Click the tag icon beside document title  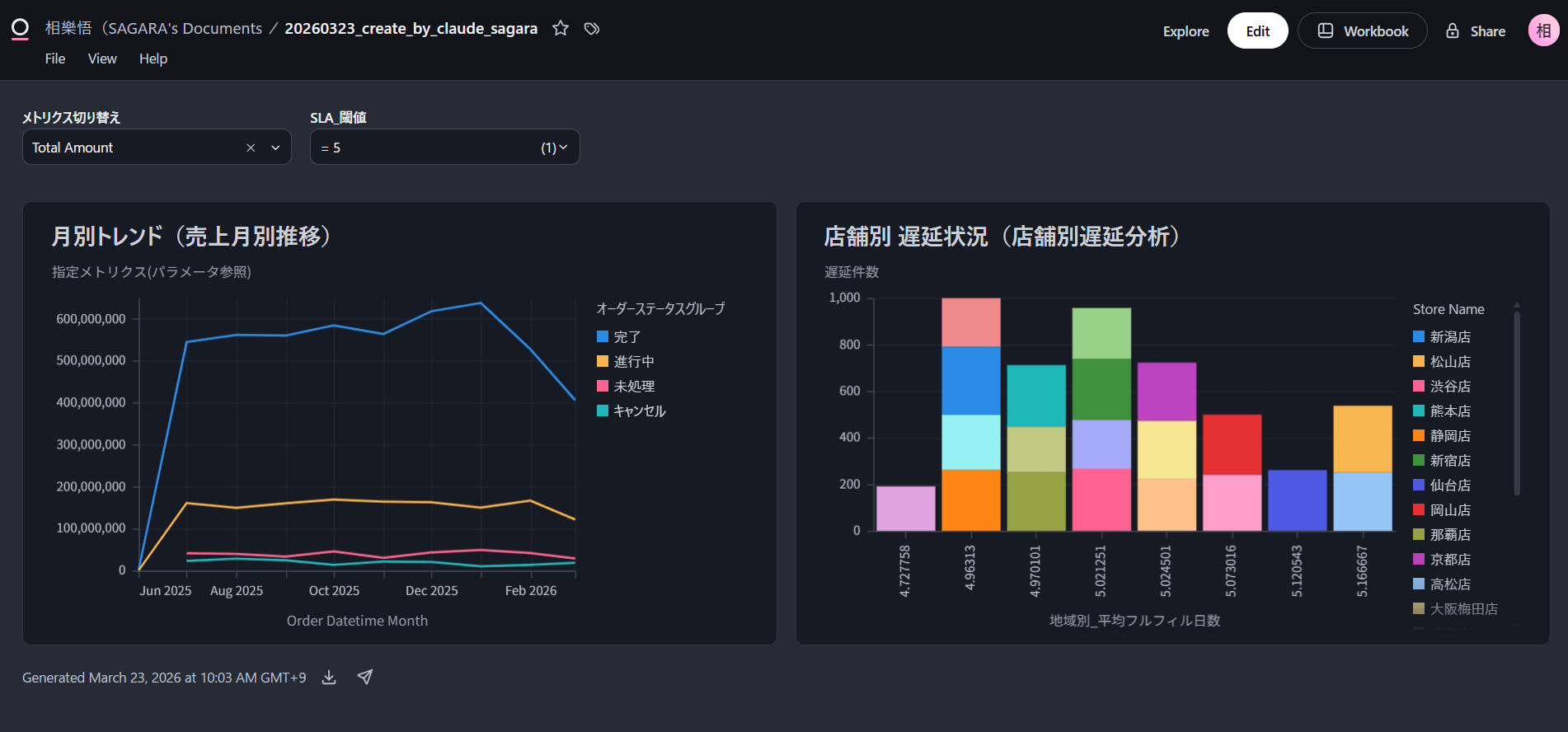tap(591, 29)
